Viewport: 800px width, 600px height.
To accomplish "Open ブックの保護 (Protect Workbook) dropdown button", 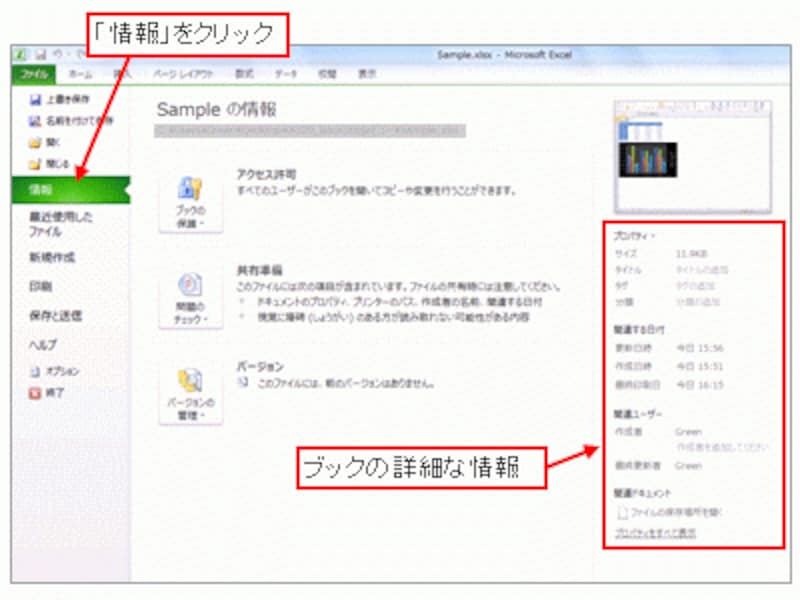I will (x=191, y=202).
